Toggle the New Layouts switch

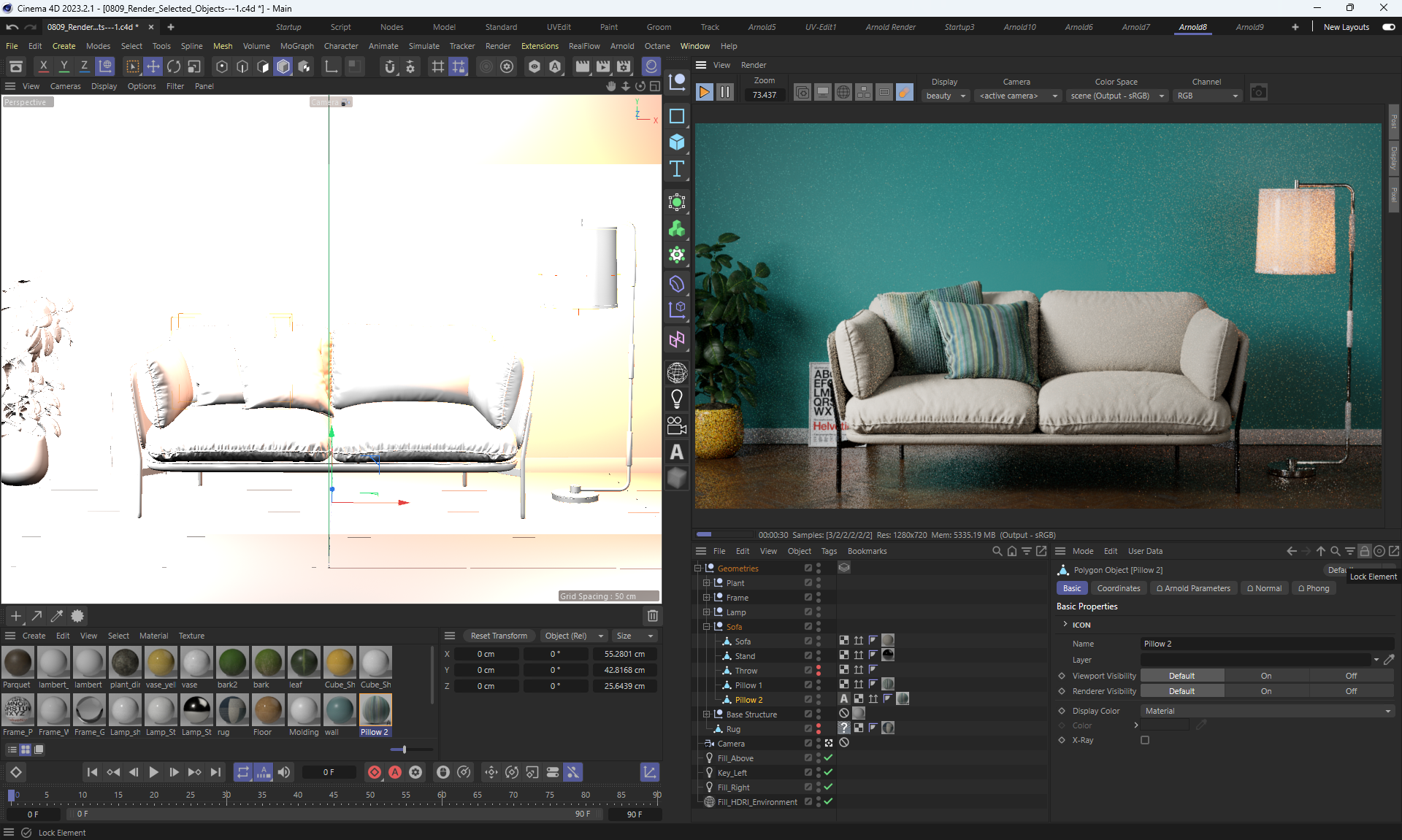tap(1388, 27)
